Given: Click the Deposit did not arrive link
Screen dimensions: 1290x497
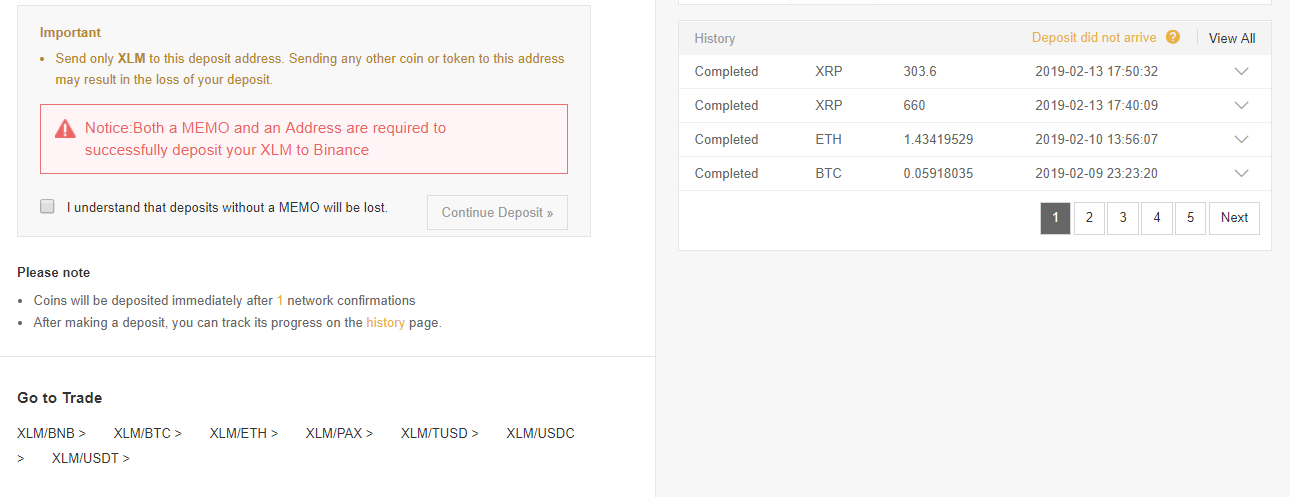Looking at the screenshot, I should pyautogui.click(x=1094, y=38).
